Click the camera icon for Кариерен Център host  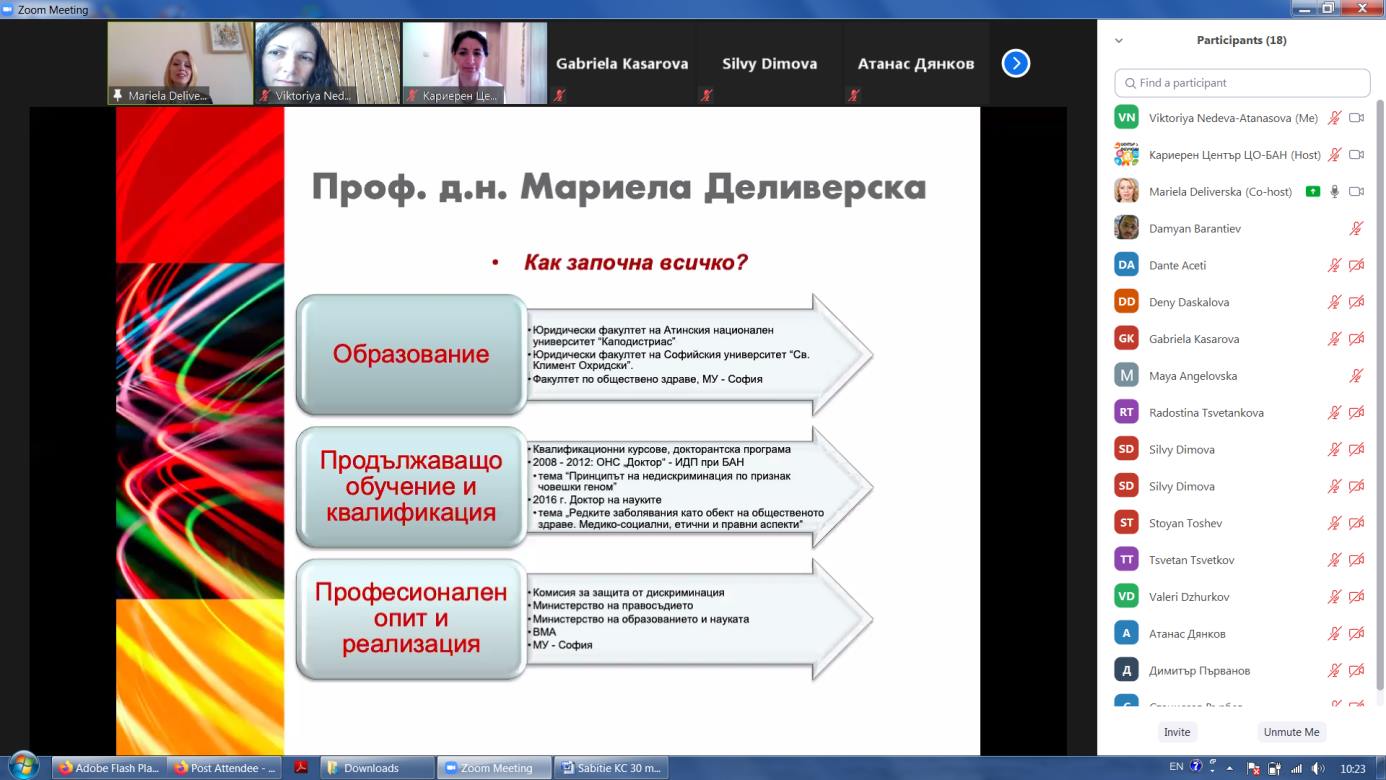1356,155
